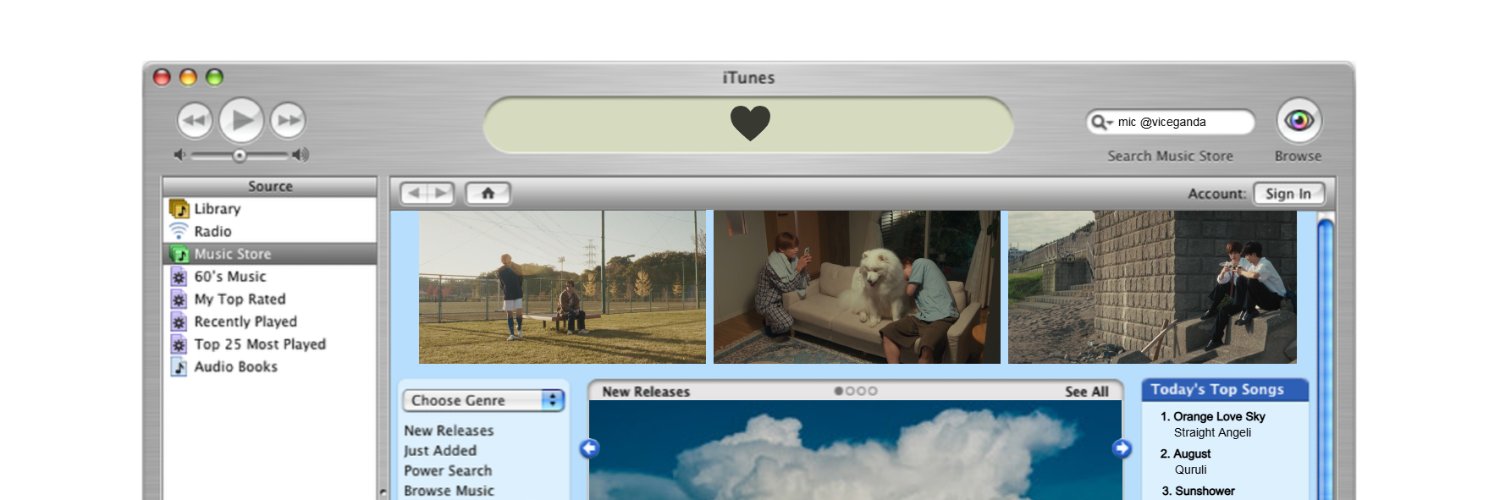Click the 60's Music gear icon
The width and height of the screenshot is (1500, 500).
coord(180,276)
